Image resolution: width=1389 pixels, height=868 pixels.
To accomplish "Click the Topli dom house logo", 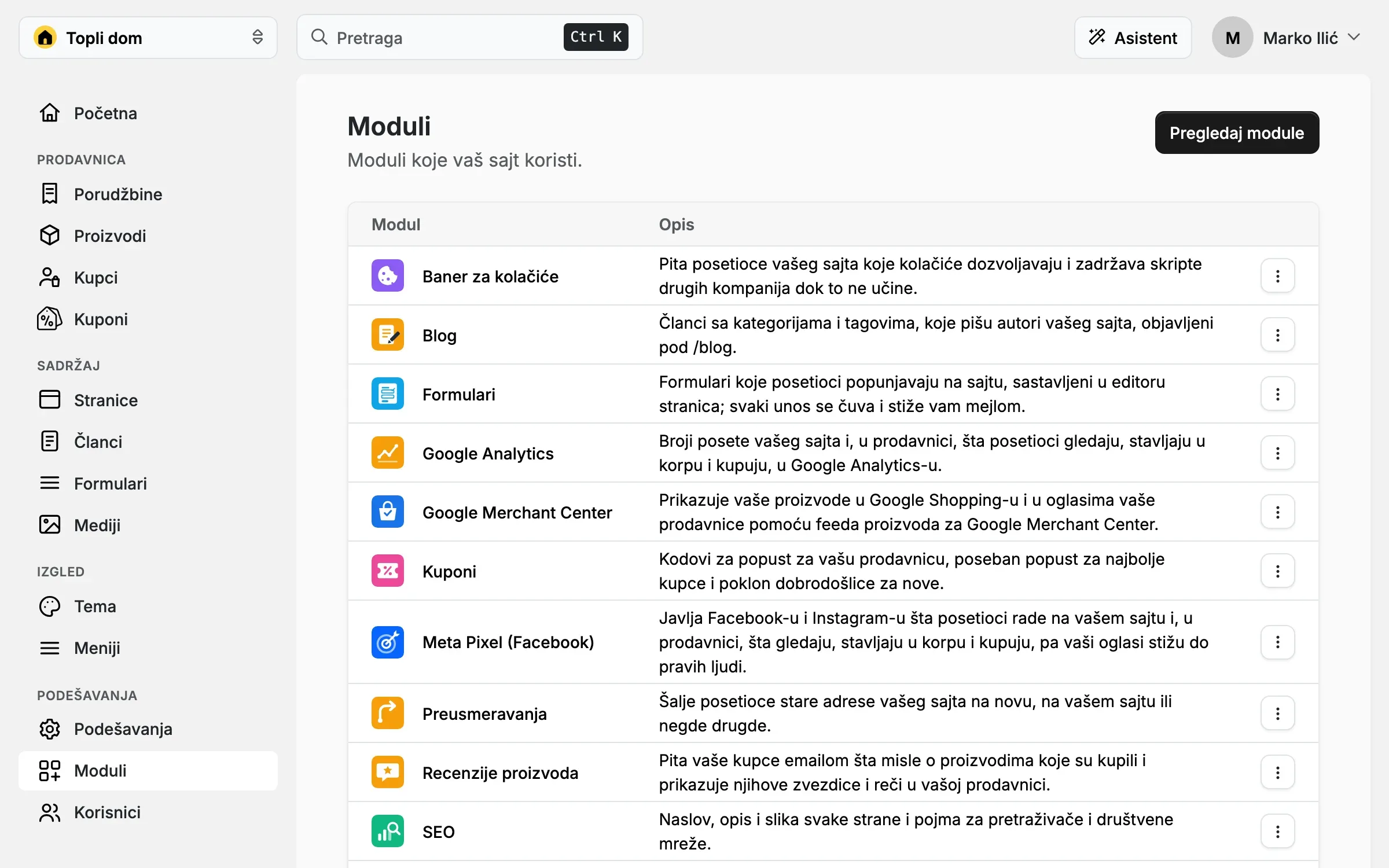I will (45, 38).
